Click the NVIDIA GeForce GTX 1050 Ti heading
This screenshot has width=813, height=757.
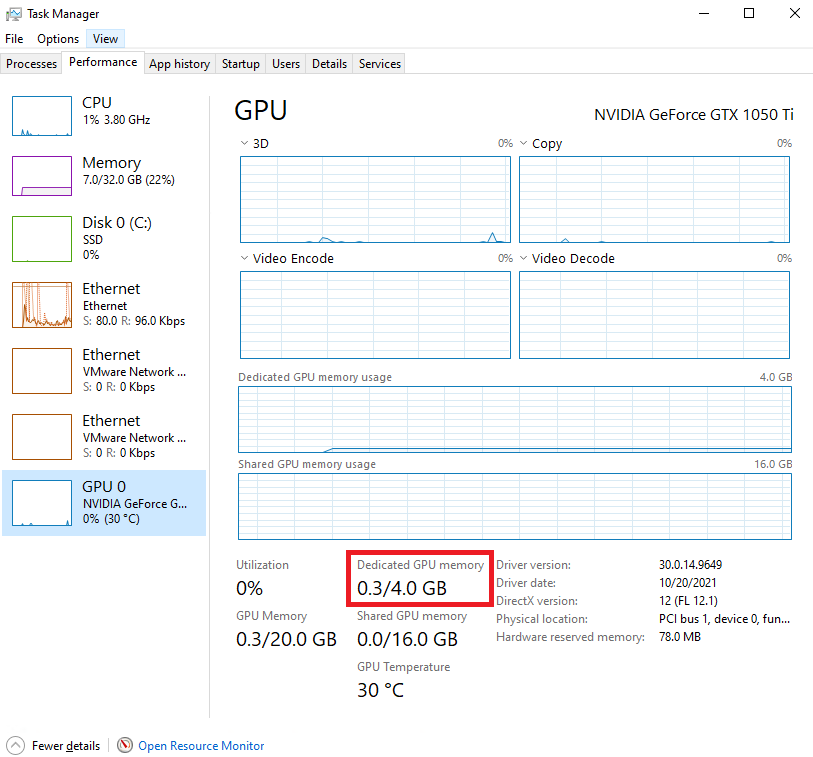694,115
